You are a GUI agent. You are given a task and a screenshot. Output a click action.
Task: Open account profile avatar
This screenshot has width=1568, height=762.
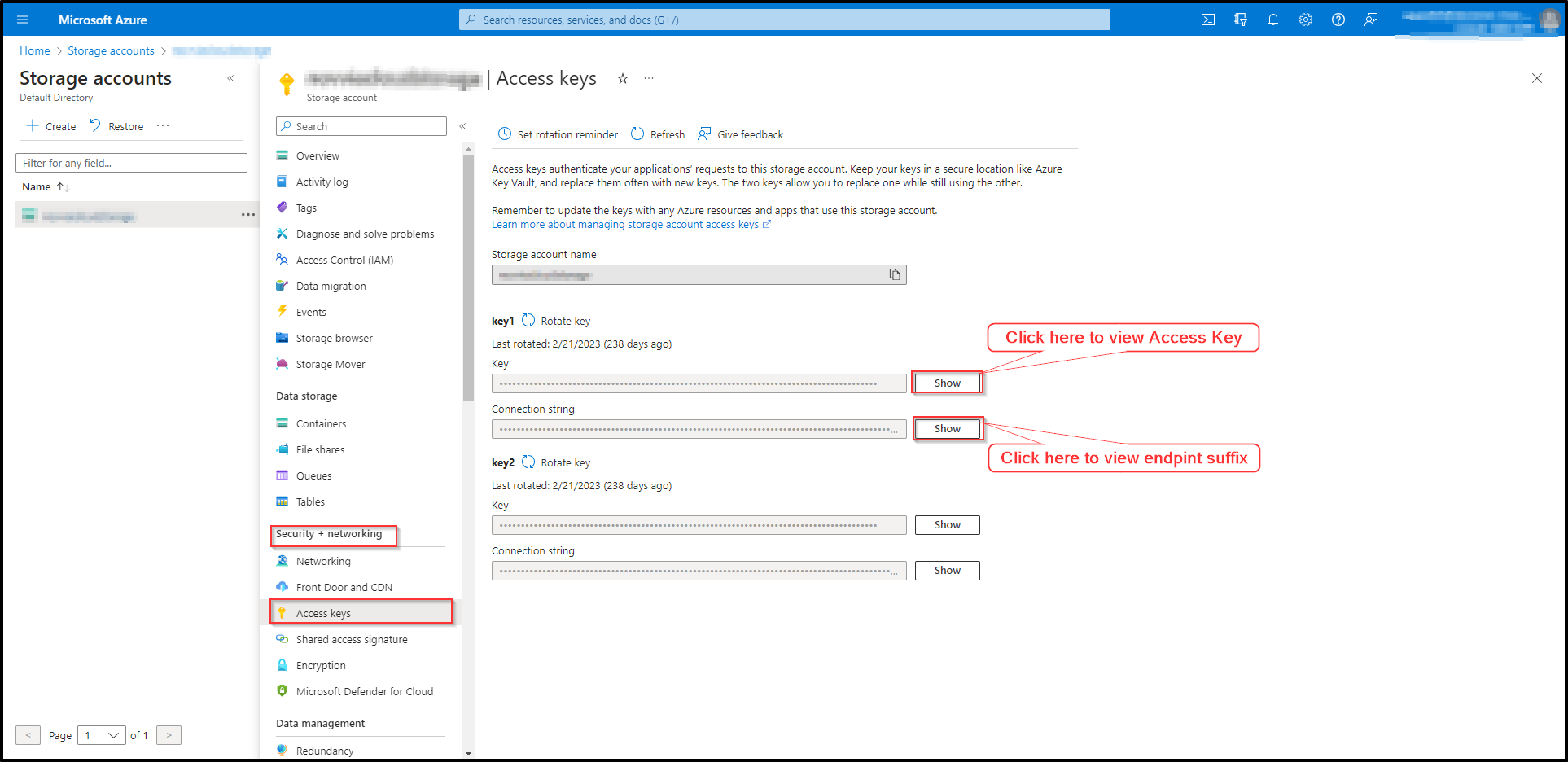(x=1549, y=20)
